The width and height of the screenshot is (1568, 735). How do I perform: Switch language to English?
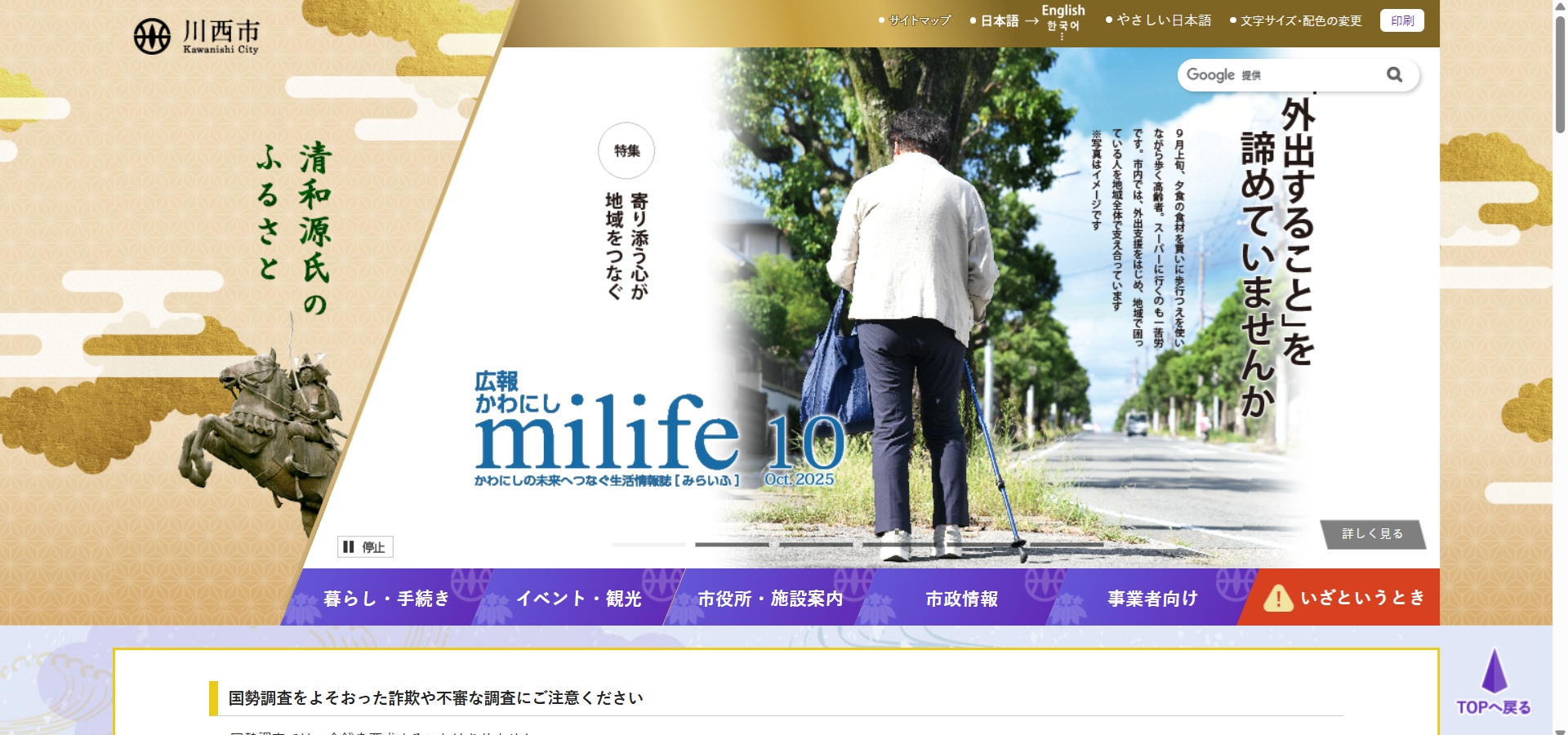pyautogui.click(x=1063, y=10)
